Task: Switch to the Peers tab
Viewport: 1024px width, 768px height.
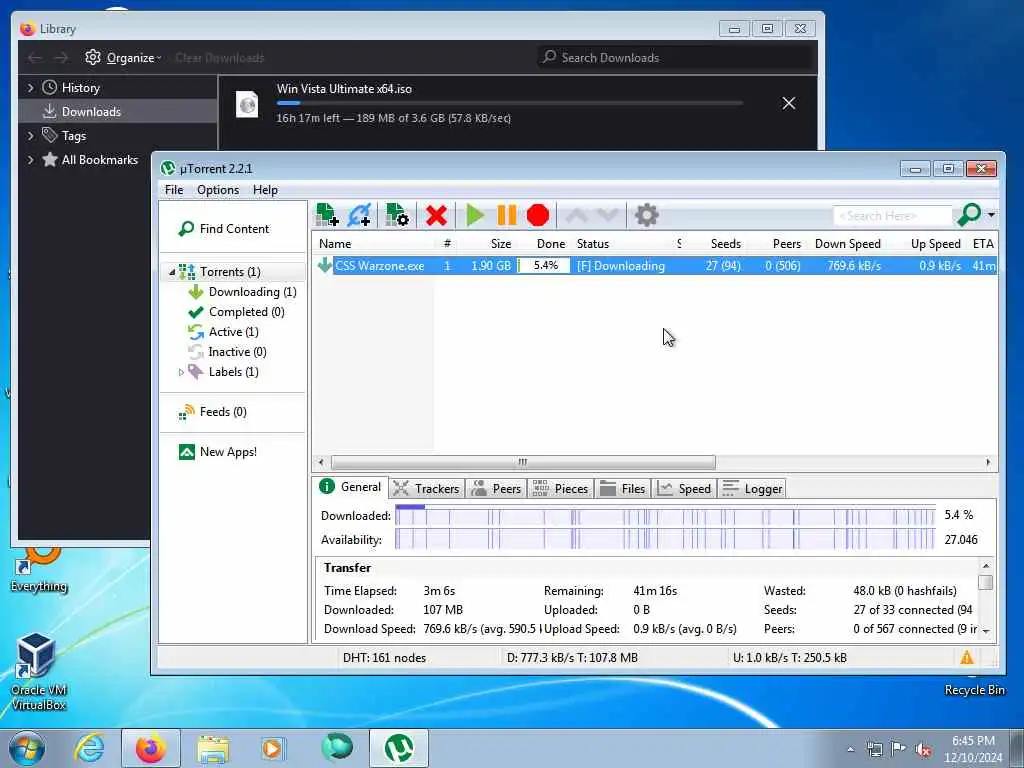Action: point(497,488)
